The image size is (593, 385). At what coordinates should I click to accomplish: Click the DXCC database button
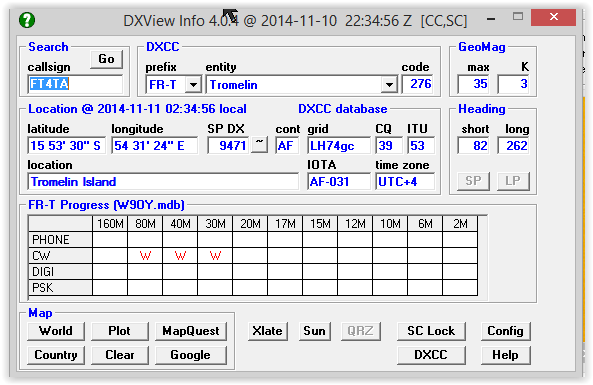click(431, 355)
